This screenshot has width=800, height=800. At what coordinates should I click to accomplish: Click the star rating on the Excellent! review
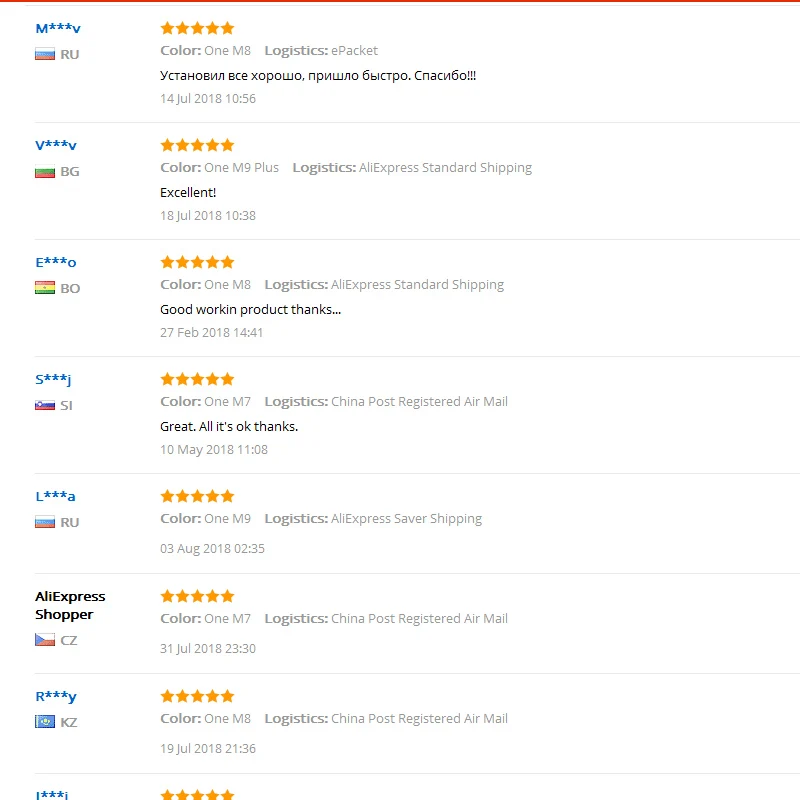197,145
